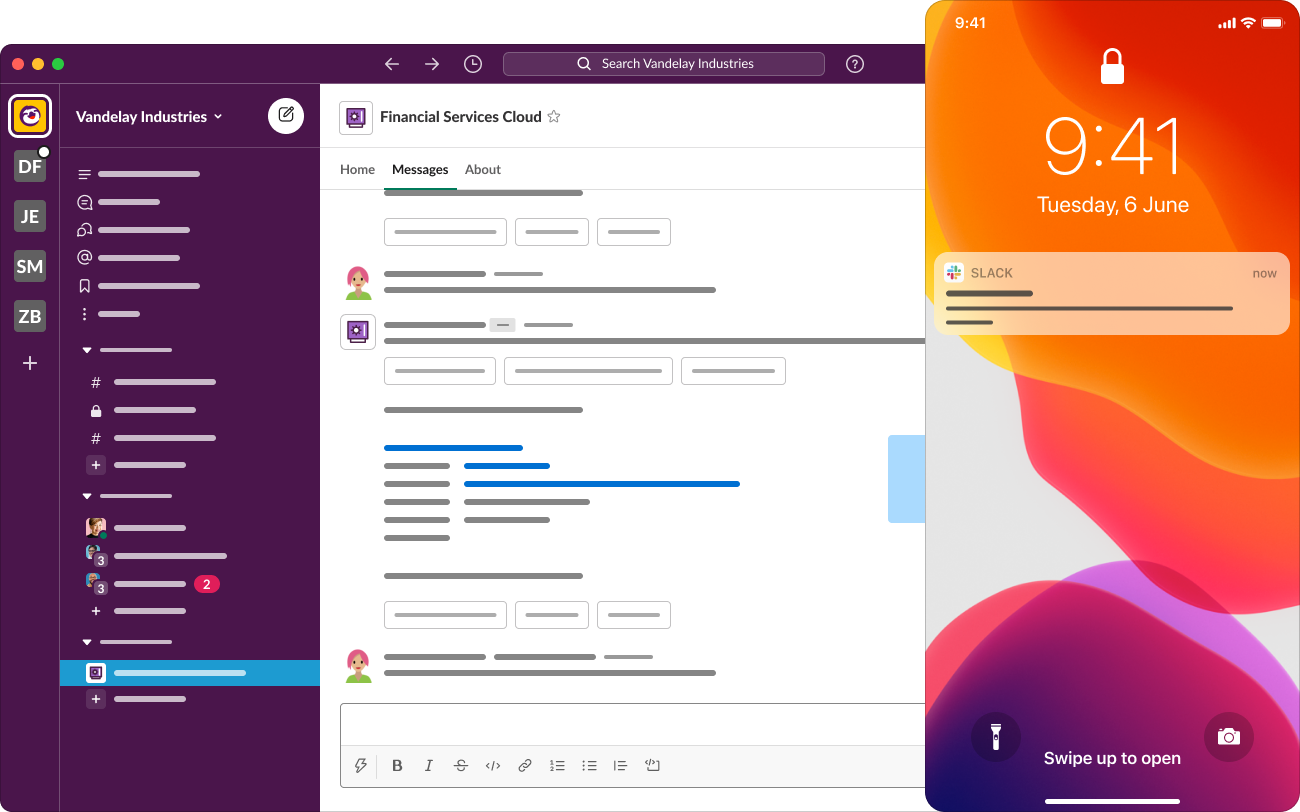Image resolution: width=1300 pixels, height=812 pixels.
Task: Toggle blockquote formatting
Action: tap(620, 766)
